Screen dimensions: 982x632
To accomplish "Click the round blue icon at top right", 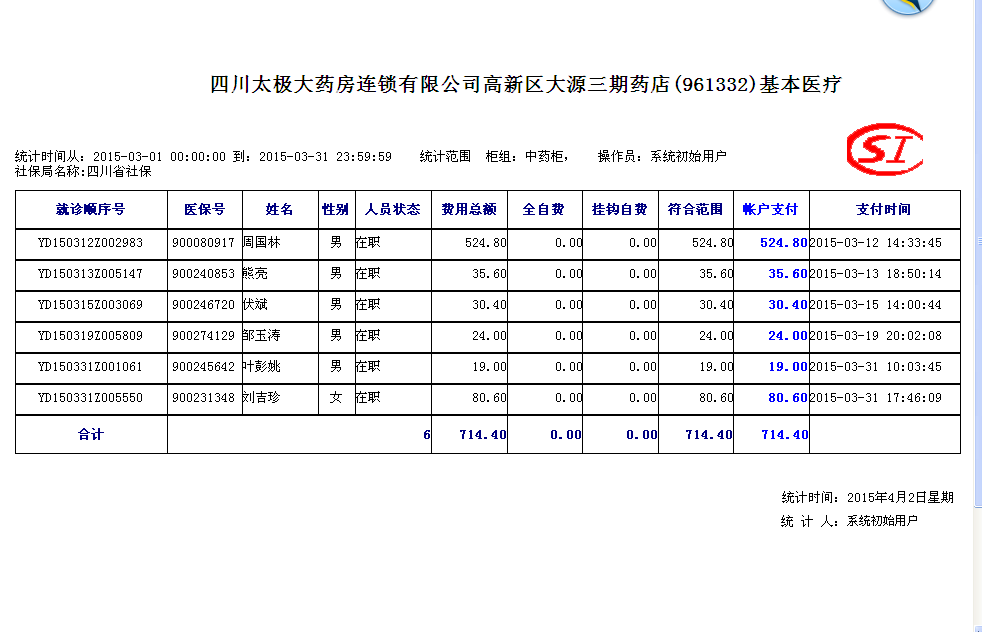I will coord(907,6).
